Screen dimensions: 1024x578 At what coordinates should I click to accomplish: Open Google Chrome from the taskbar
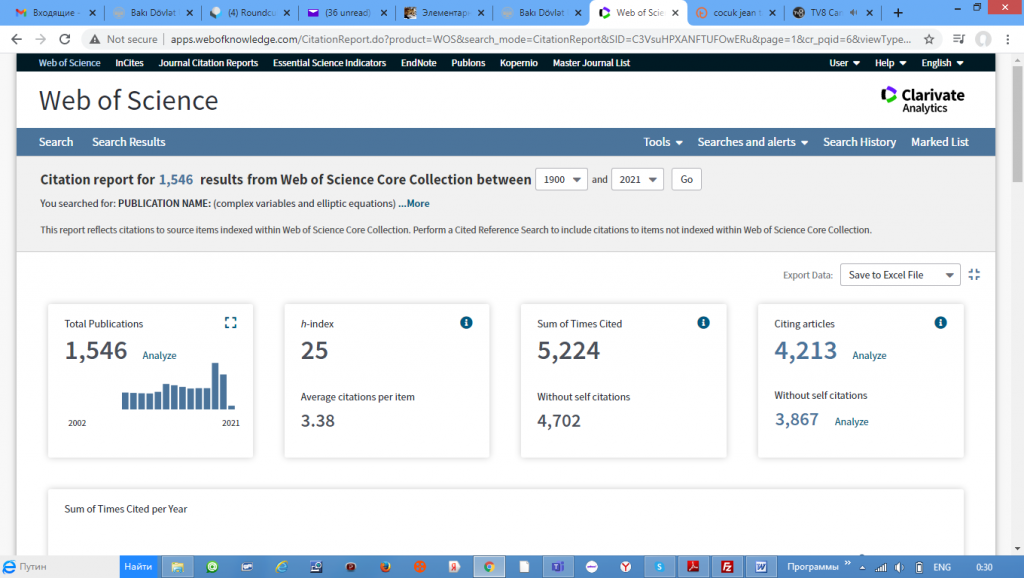(x=488, y=566)
